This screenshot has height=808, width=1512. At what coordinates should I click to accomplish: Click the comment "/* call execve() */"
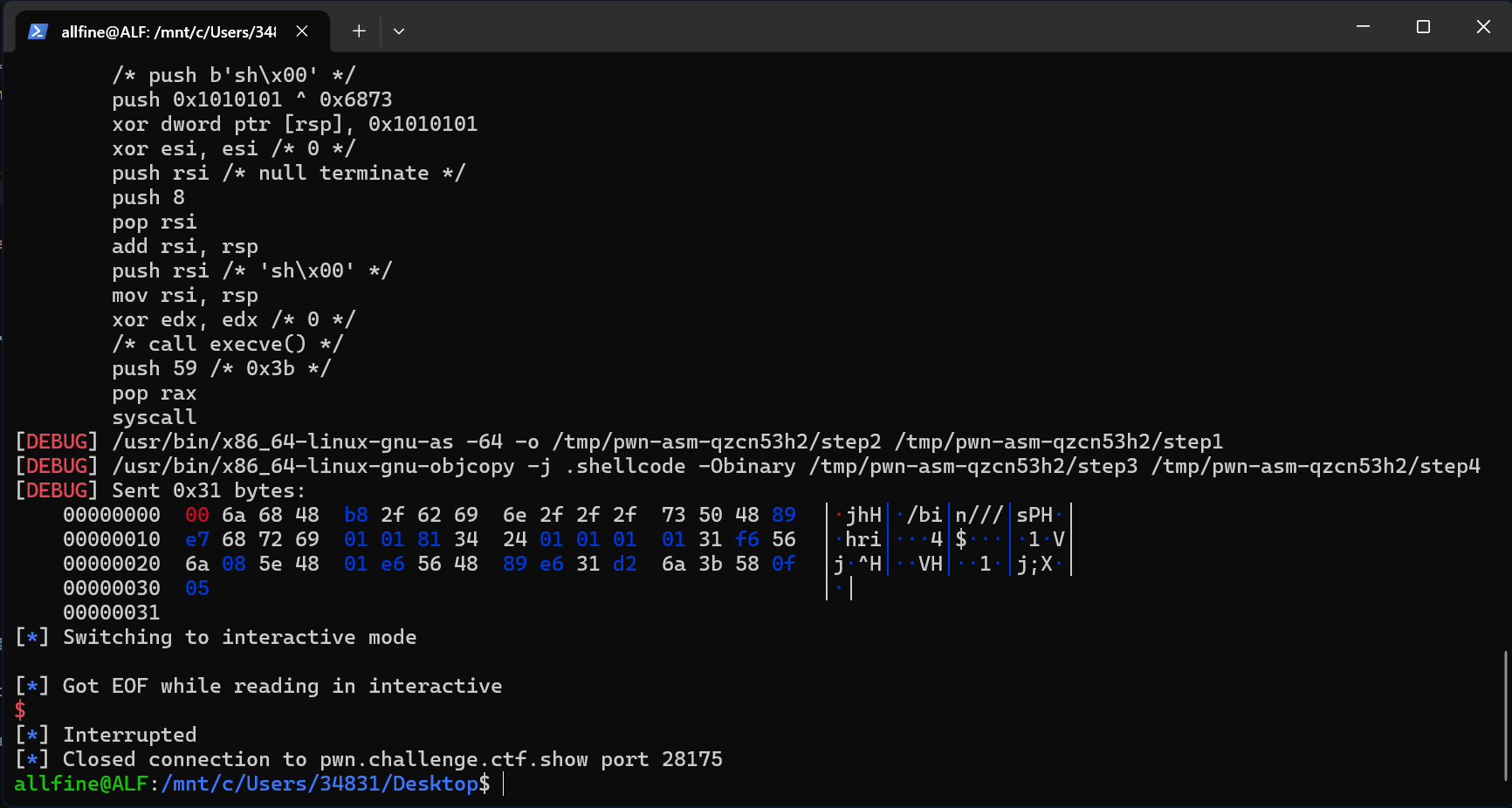click(x=228, y=344)
